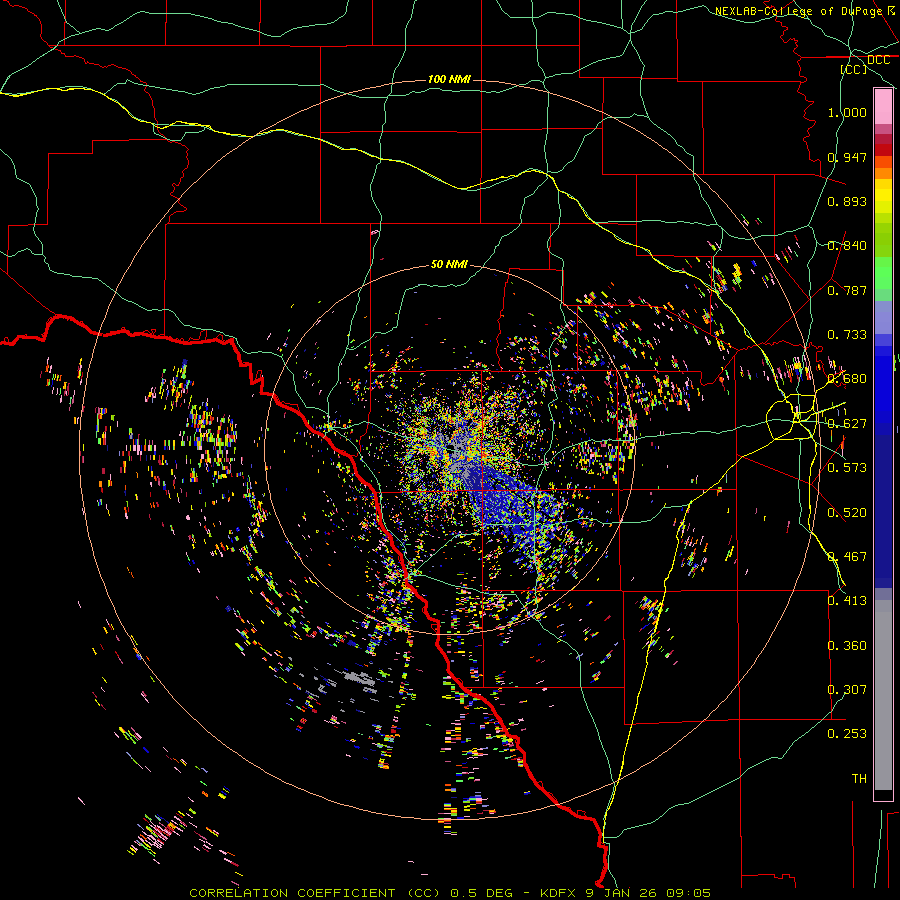Click the 0.627 scale value
900x900 pixels.
coord(847,424)
